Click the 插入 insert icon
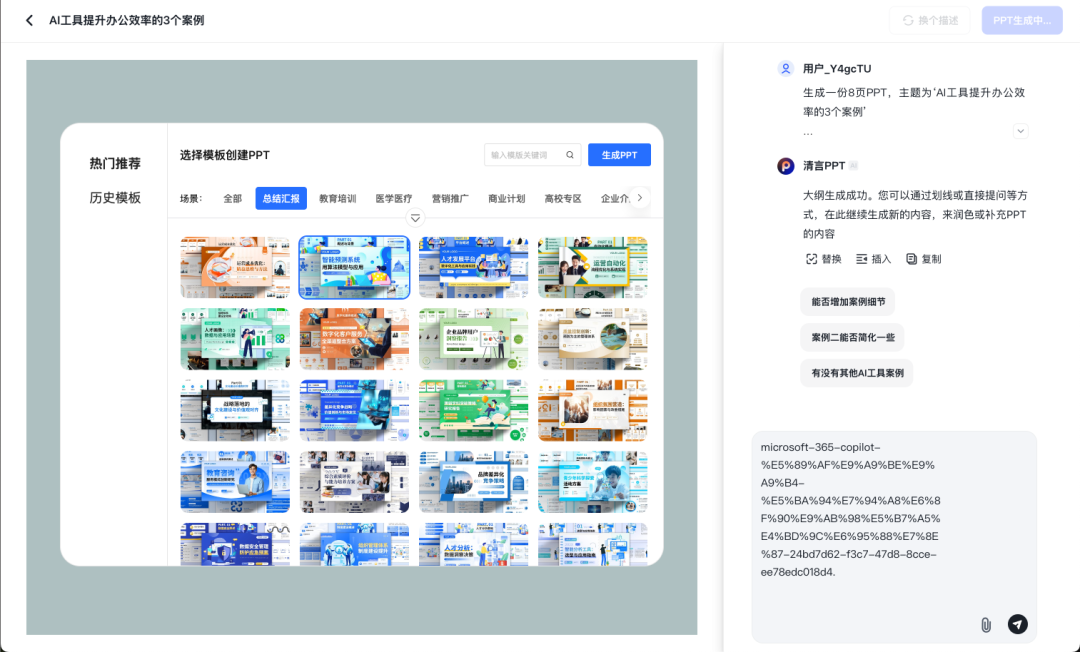 pos(862,258)
